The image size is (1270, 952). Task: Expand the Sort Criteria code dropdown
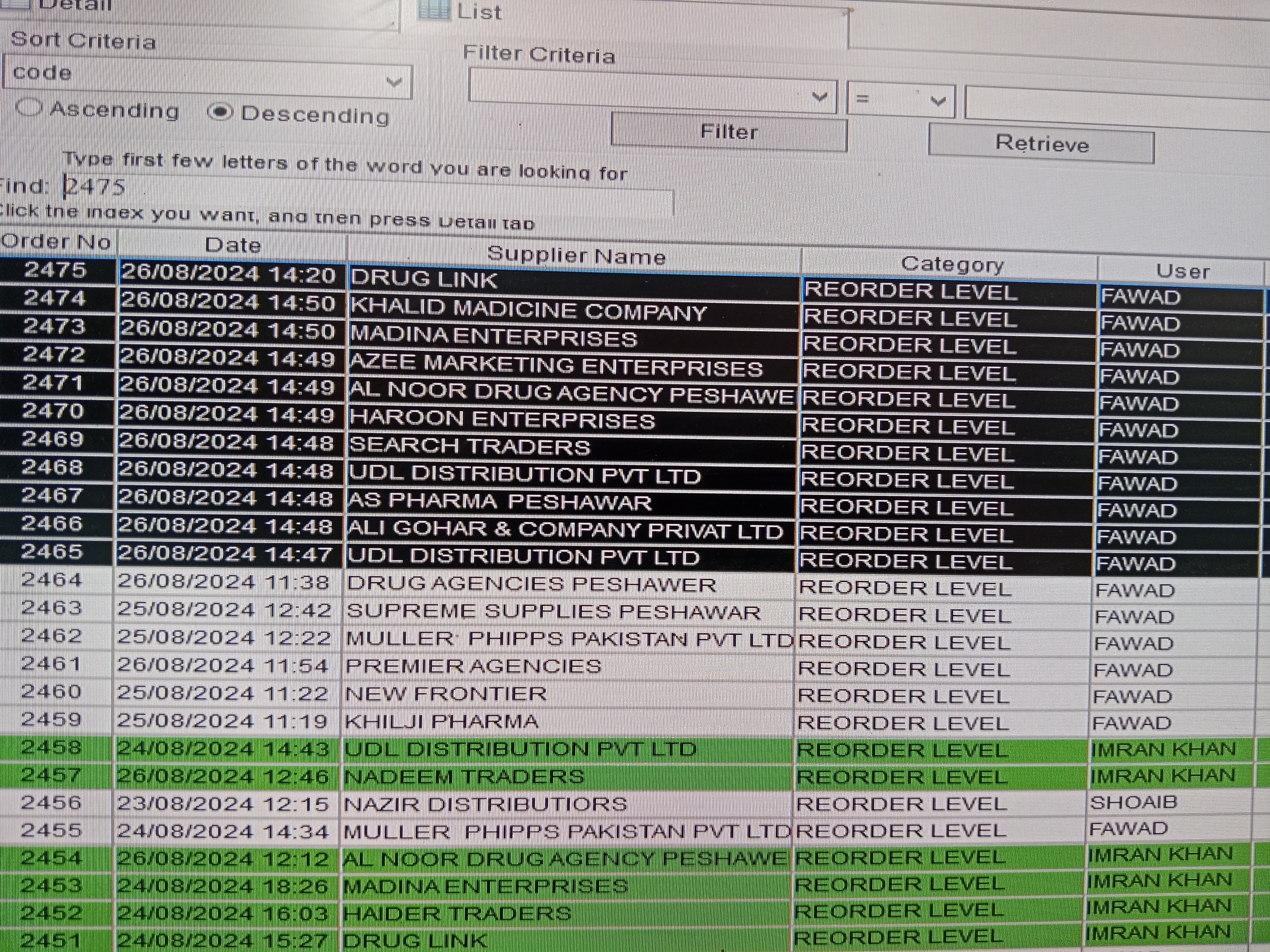394,82
